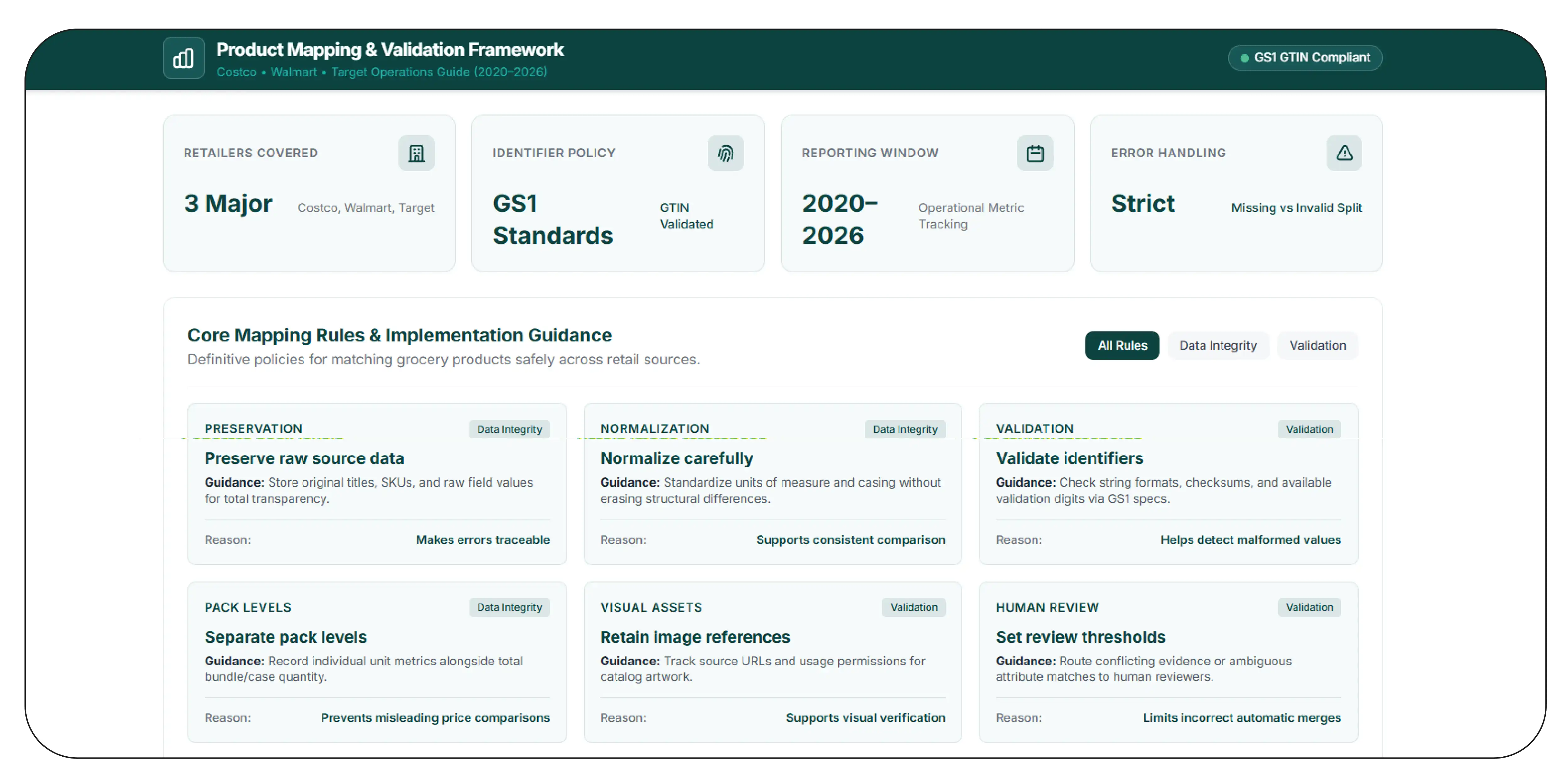Click the bar chart logo icon in header
Image resolution: width=1568 pixels, height=778 pixels.
pos(183,58)
